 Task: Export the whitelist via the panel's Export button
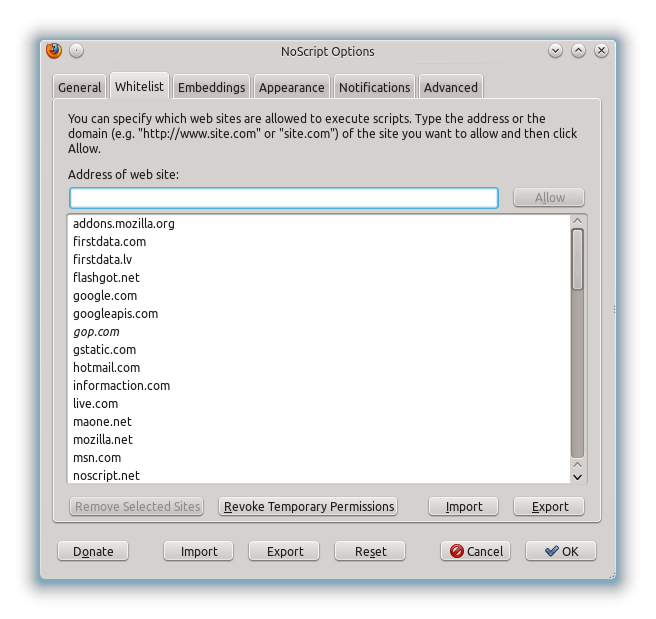[x=549, y=506]
